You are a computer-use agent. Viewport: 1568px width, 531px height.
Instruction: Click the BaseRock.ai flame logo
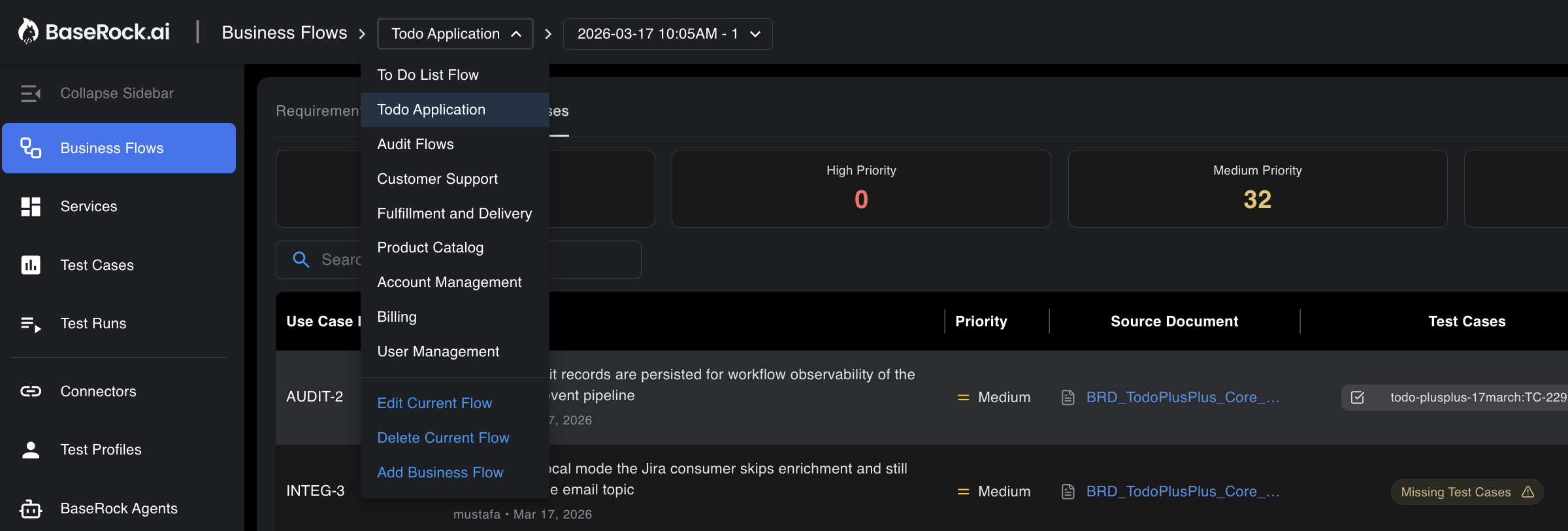[28, 31]
